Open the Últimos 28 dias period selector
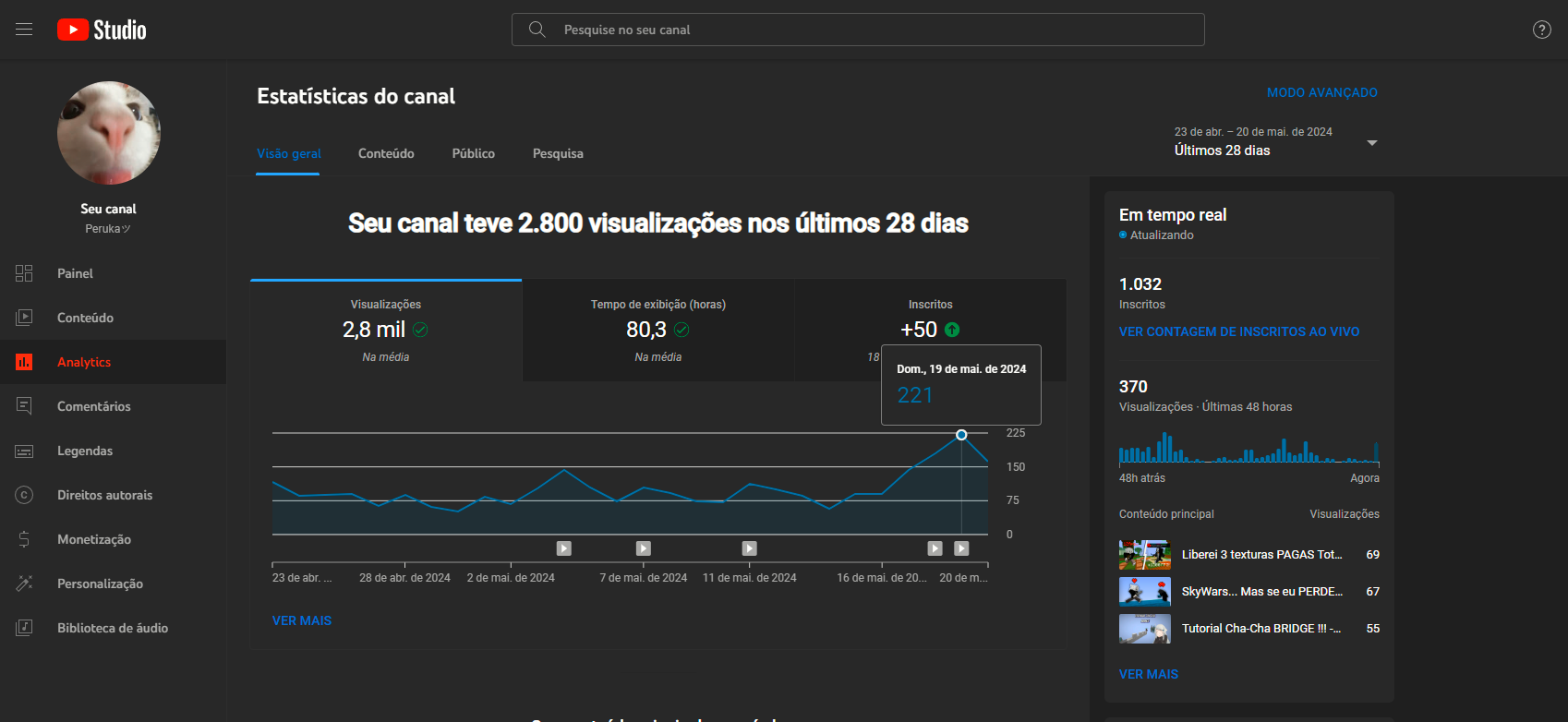The height and width of the screenshot is (722, 1568). pyautogui.click(x=1274, y=141)
